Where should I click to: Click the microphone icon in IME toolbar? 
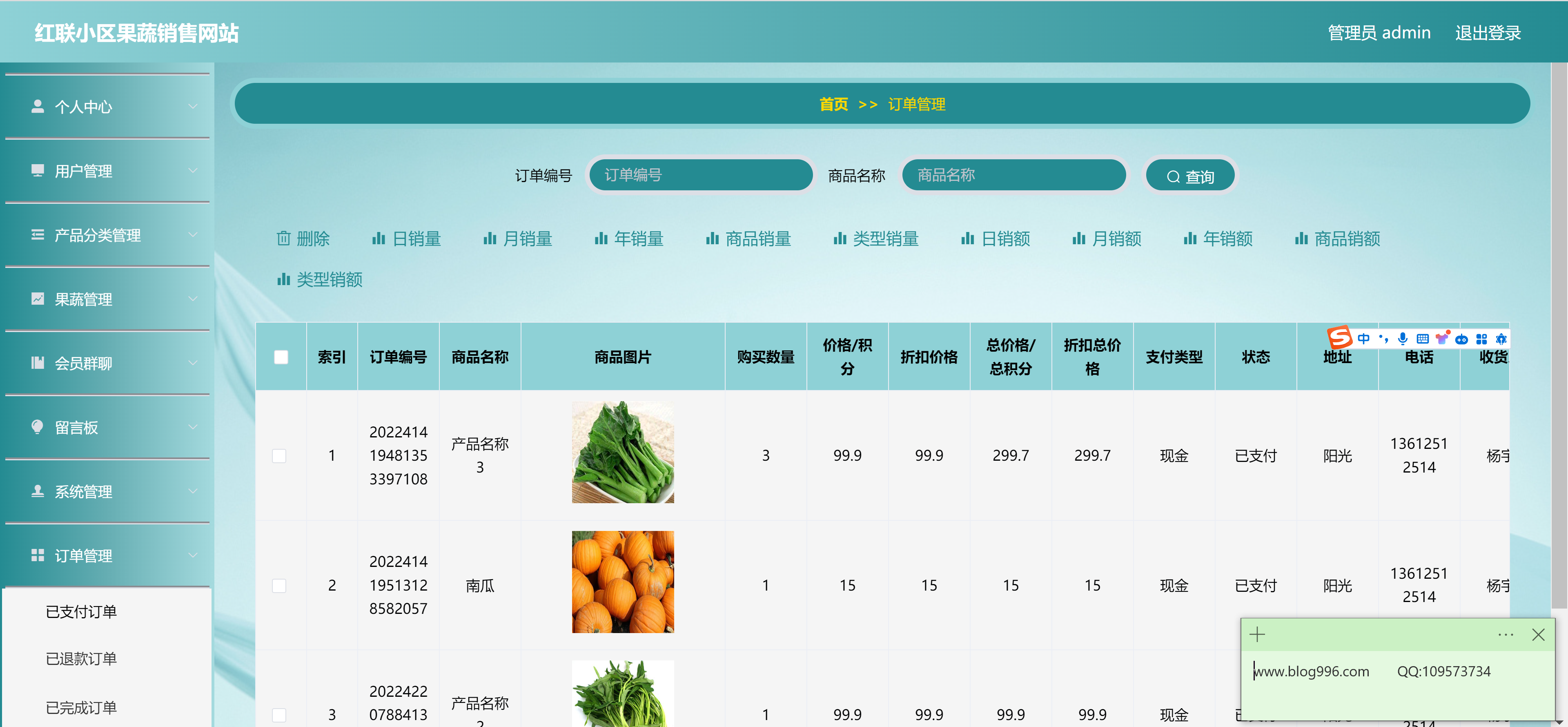click(1403, 339)
